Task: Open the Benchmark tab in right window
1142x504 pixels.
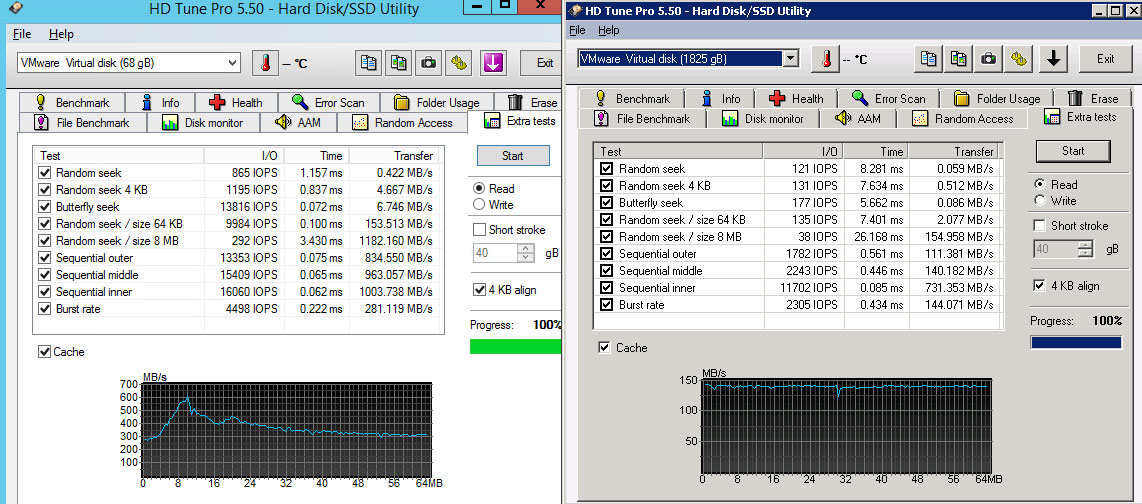Action: point(632,98)
